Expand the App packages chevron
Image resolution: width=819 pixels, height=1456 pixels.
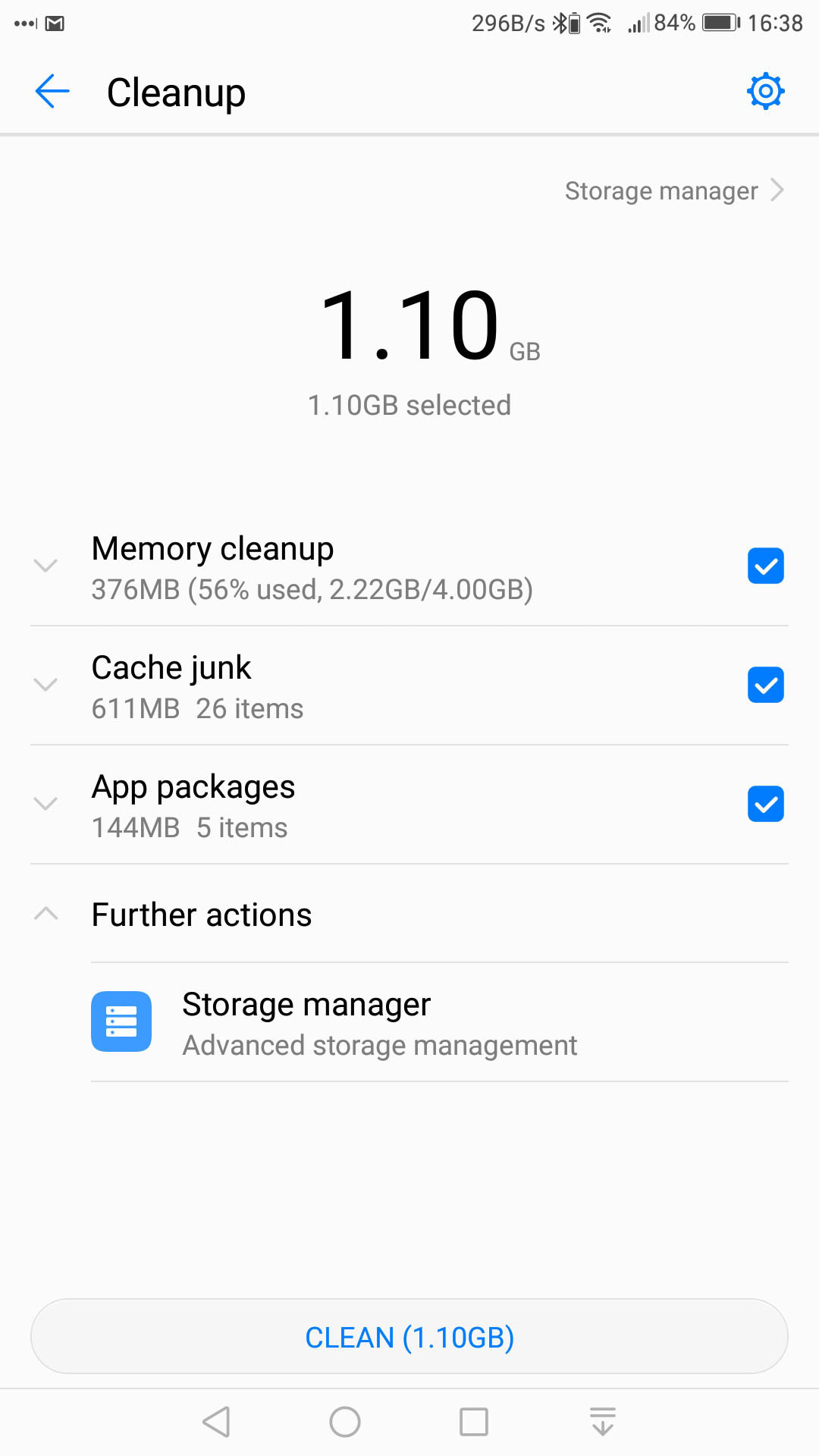tap(46, 804)
